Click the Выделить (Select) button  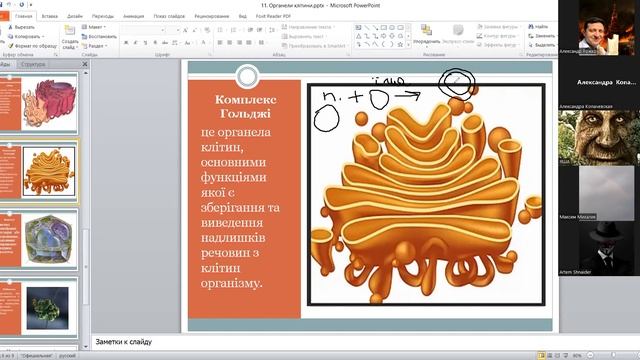pos(541,45)
